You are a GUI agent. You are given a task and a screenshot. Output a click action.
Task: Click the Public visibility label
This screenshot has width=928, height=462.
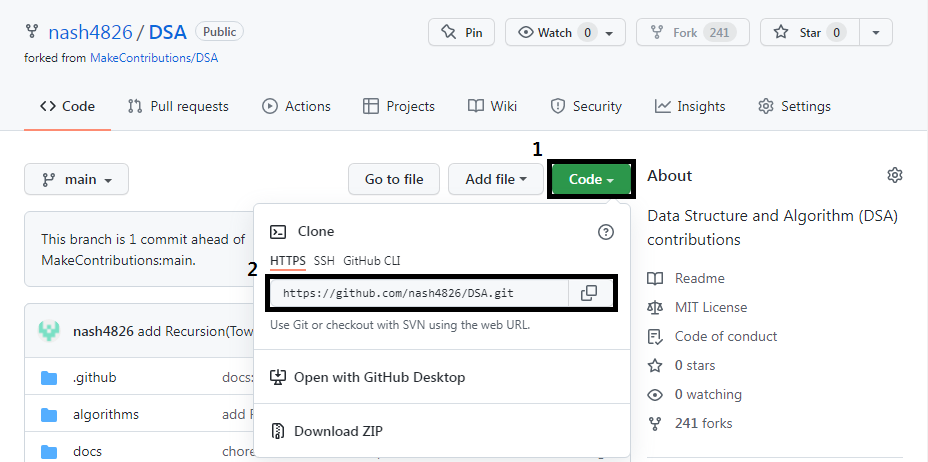click(x=220, y=32)
